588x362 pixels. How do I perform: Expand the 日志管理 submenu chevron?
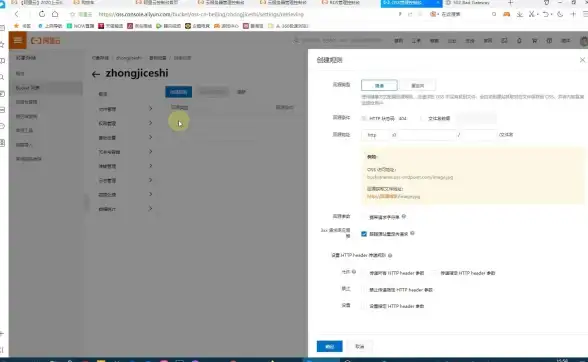150,180
